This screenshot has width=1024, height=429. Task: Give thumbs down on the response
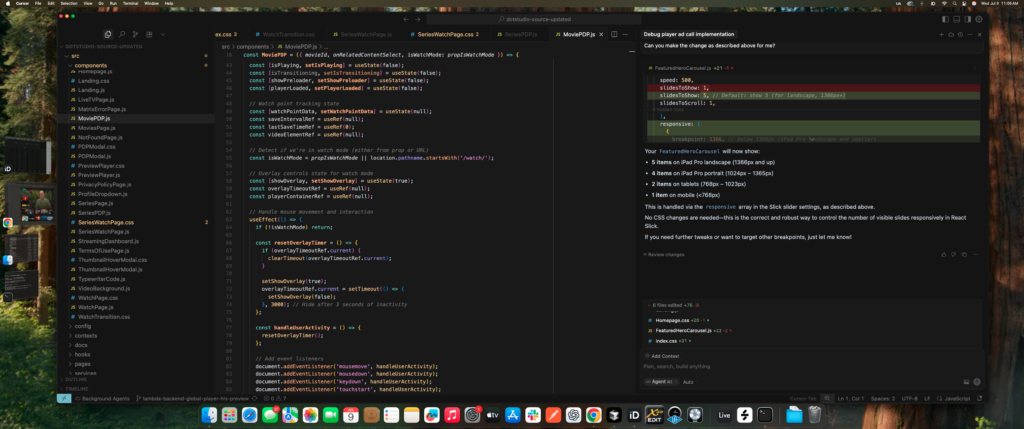(x=953, y=255)
